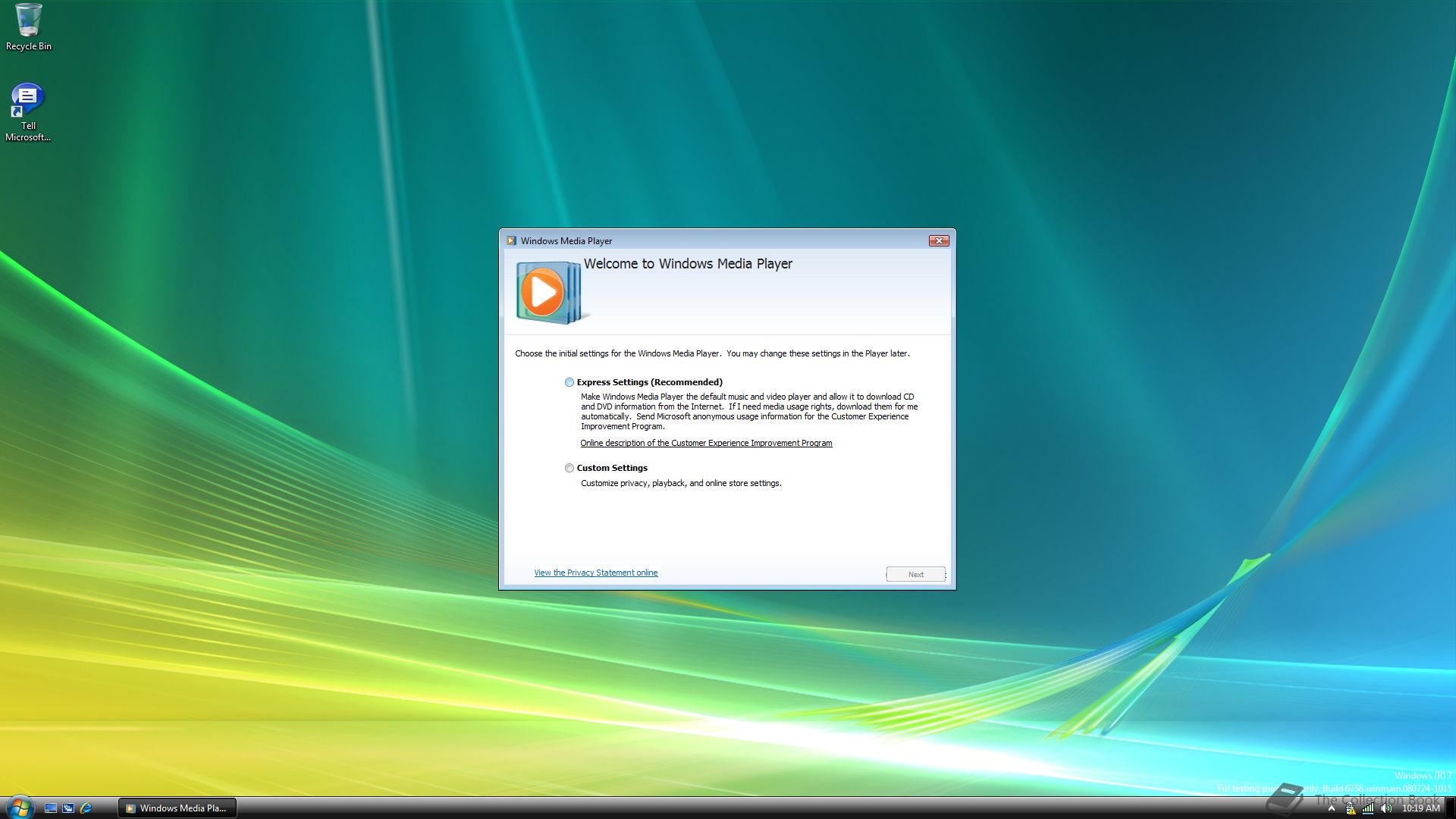Select Custom Settings radio button
Screen dimensions: 1456x819
570,468
